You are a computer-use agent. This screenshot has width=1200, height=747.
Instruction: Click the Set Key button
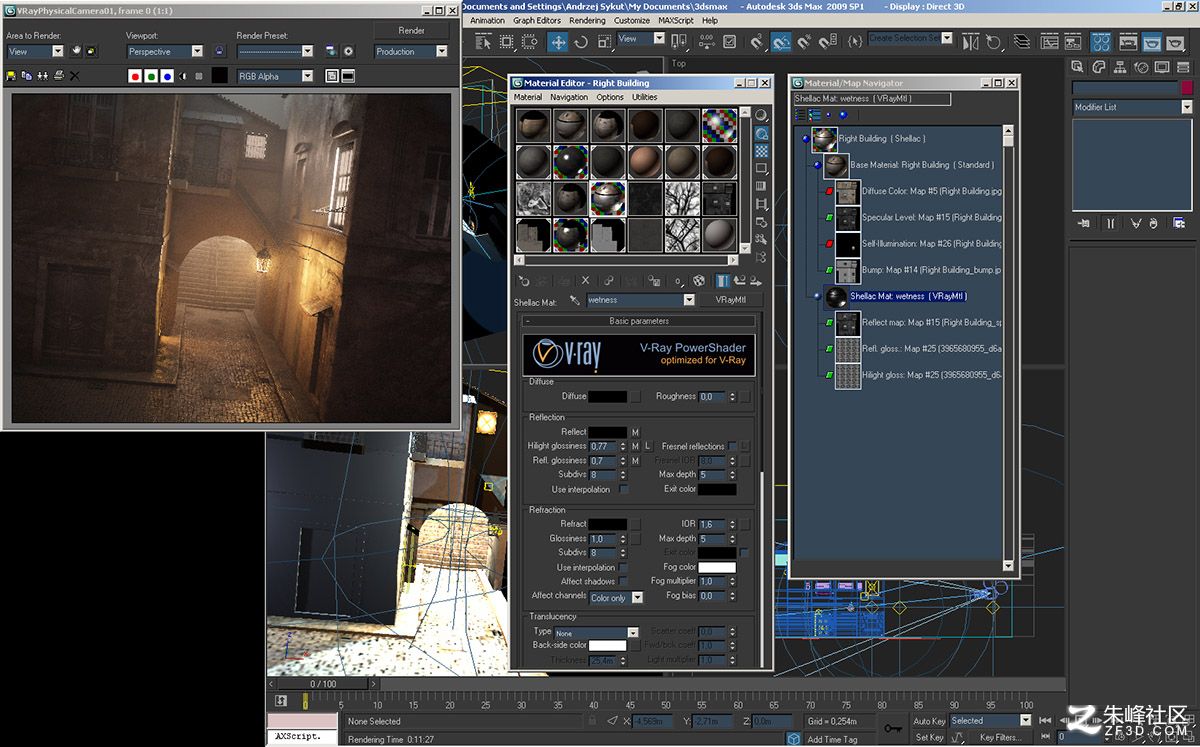[x=929, y=737]
